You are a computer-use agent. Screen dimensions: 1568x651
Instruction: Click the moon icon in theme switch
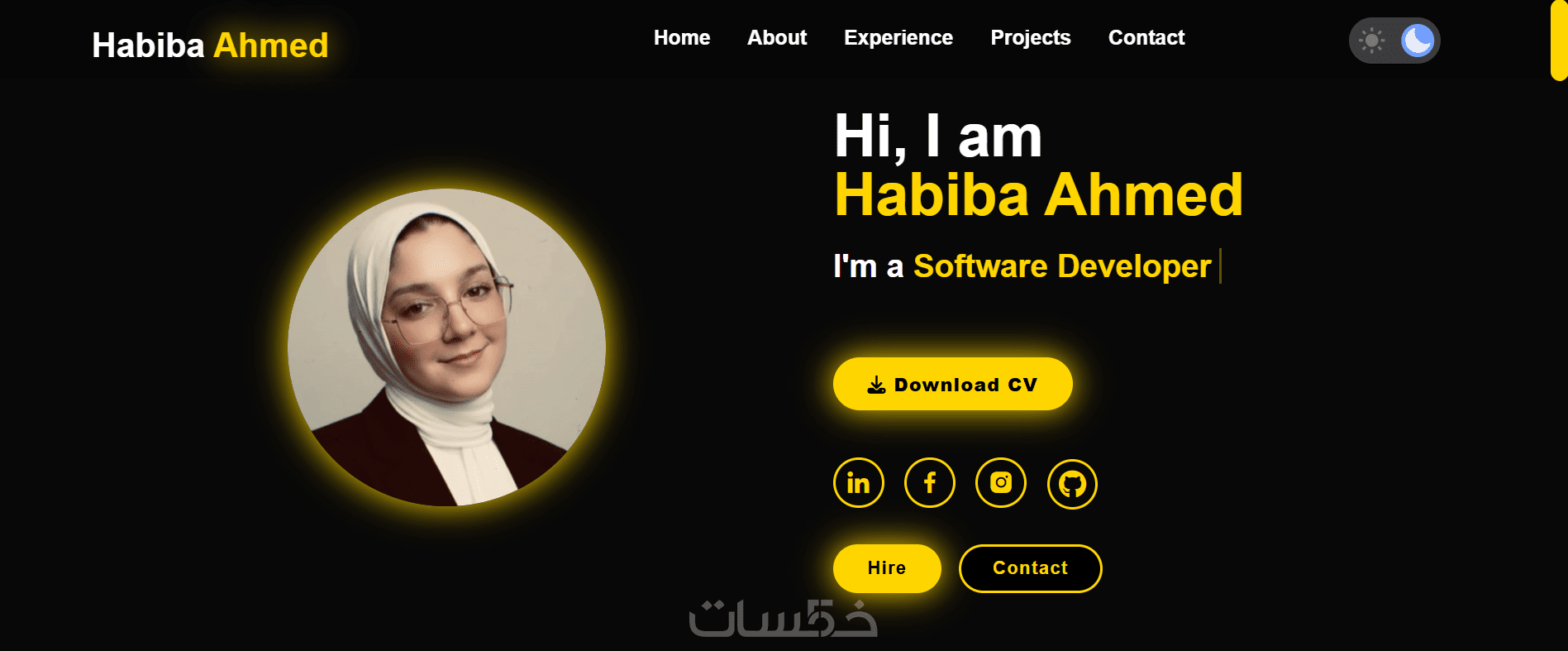1418,41
